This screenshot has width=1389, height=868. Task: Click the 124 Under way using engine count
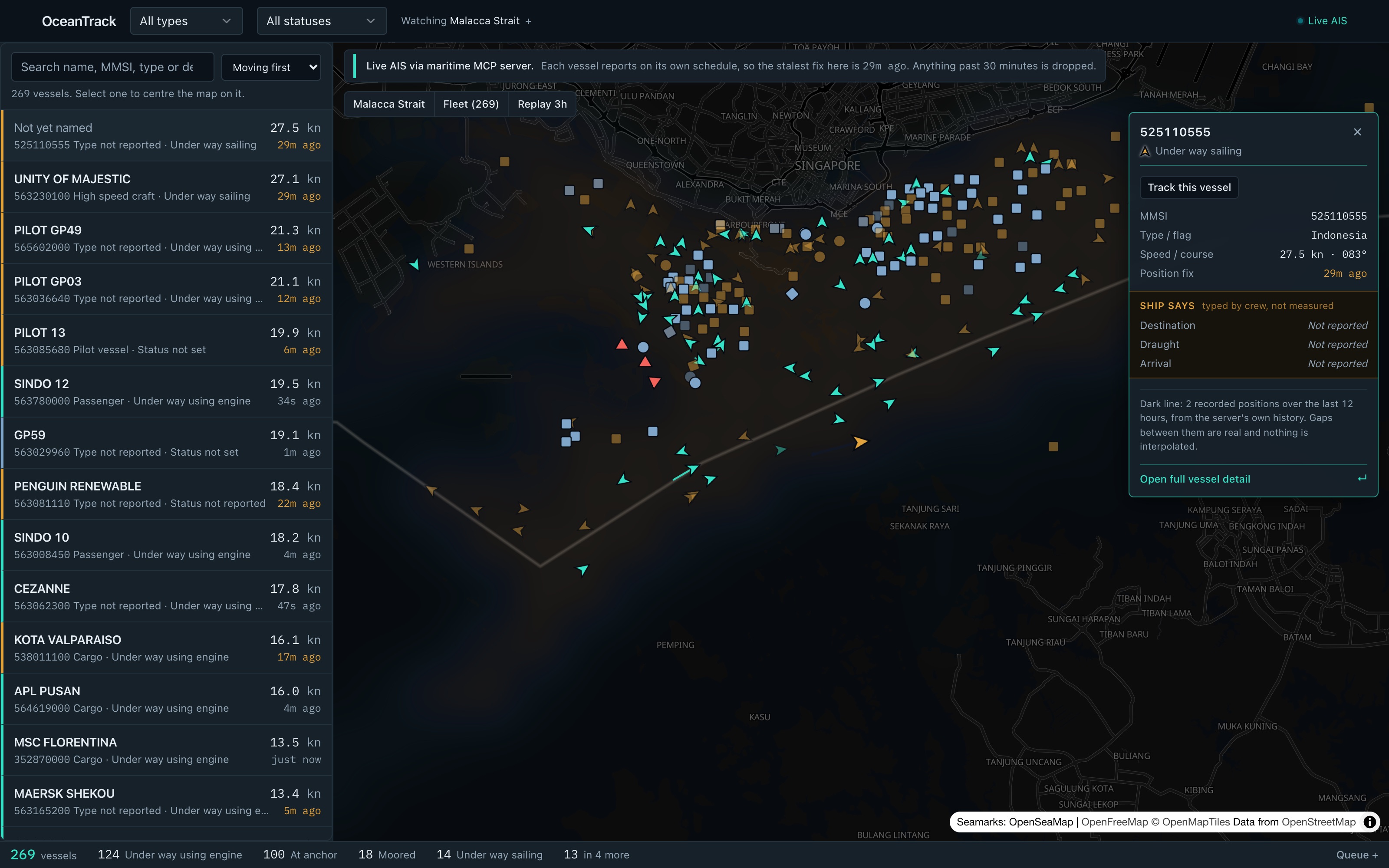tap(170, 855)
